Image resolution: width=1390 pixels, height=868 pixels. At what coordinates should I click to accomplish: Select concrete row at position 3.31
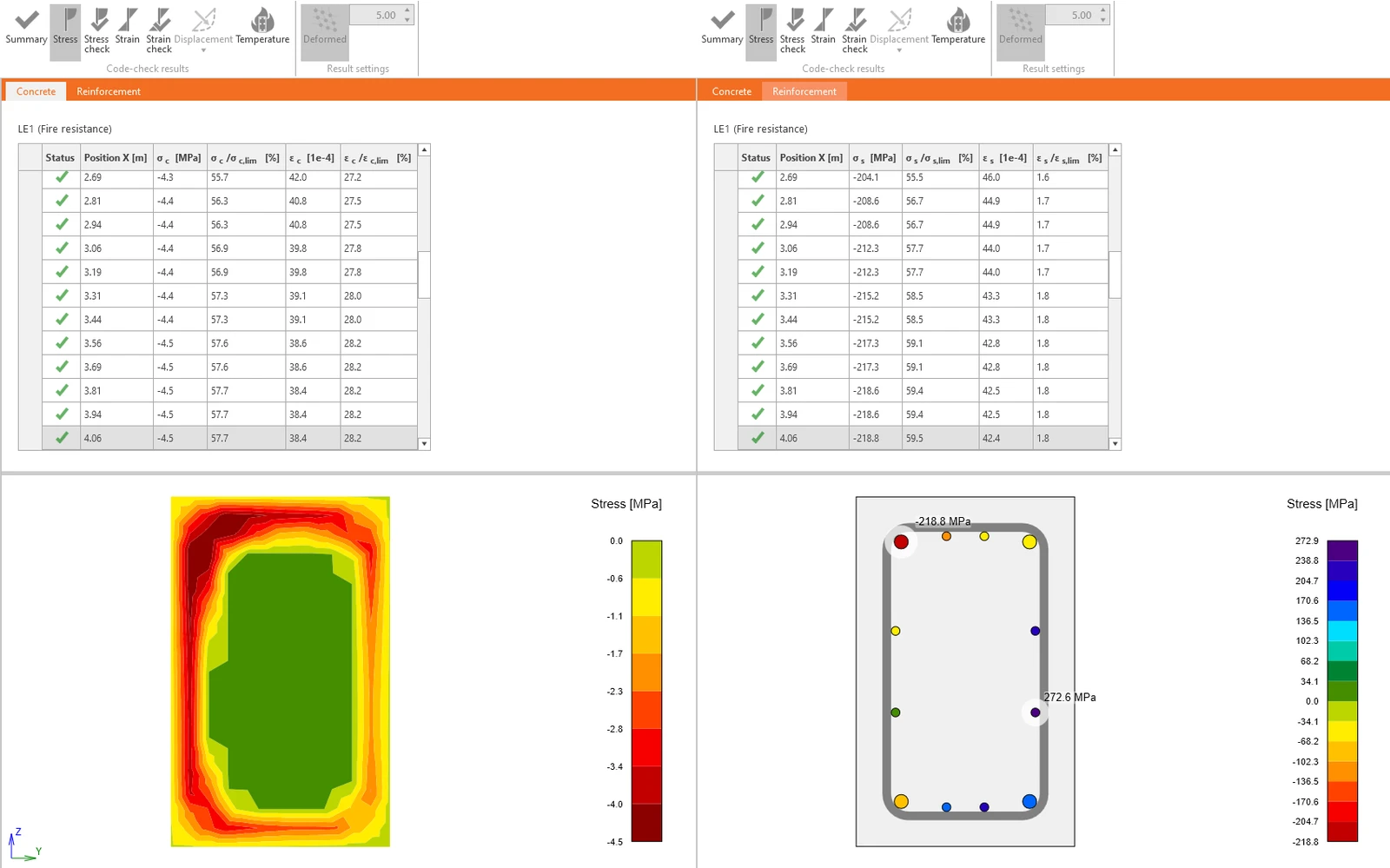pos(229,296)
